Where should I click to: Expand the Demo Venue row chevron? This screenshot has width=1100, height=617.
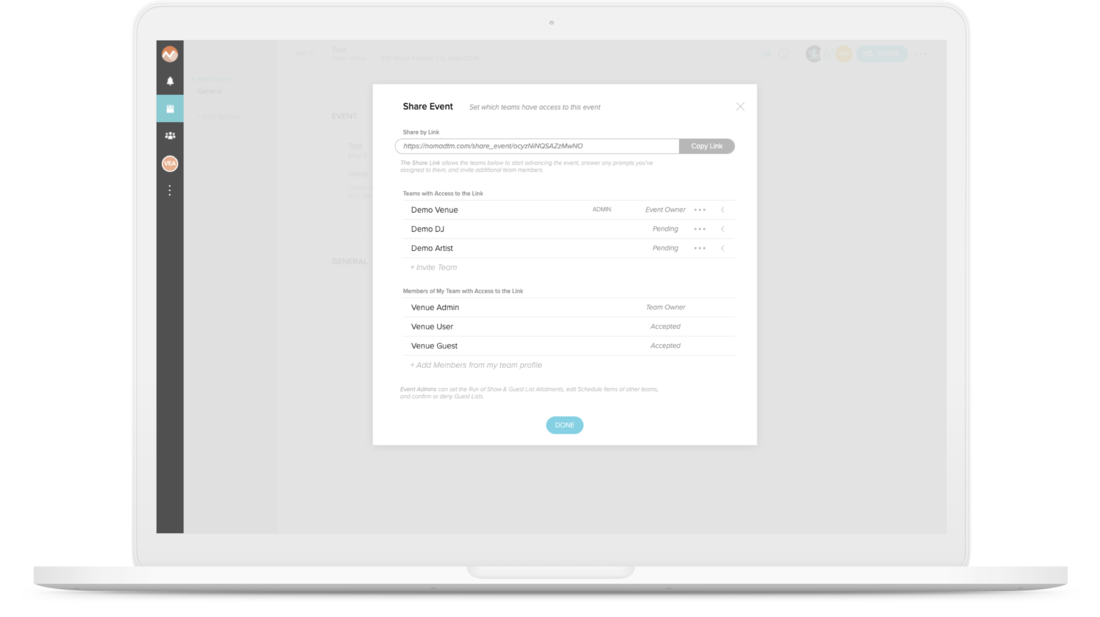[x=723, y=210]
